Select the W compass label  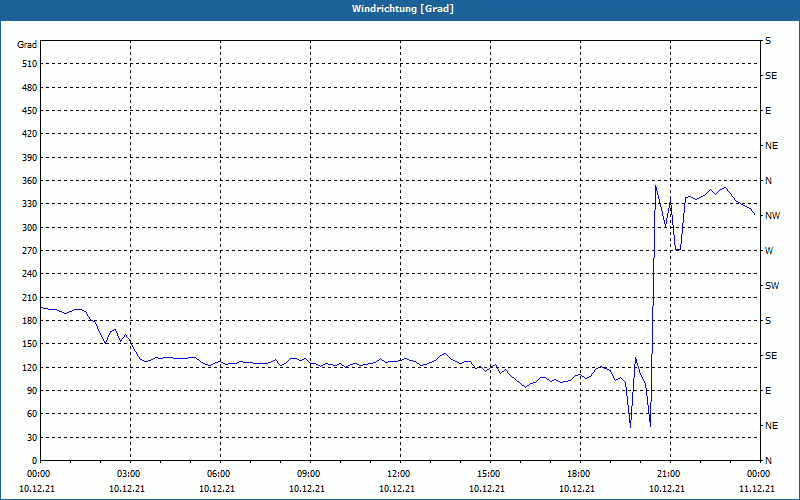click(x=769, y=251)
